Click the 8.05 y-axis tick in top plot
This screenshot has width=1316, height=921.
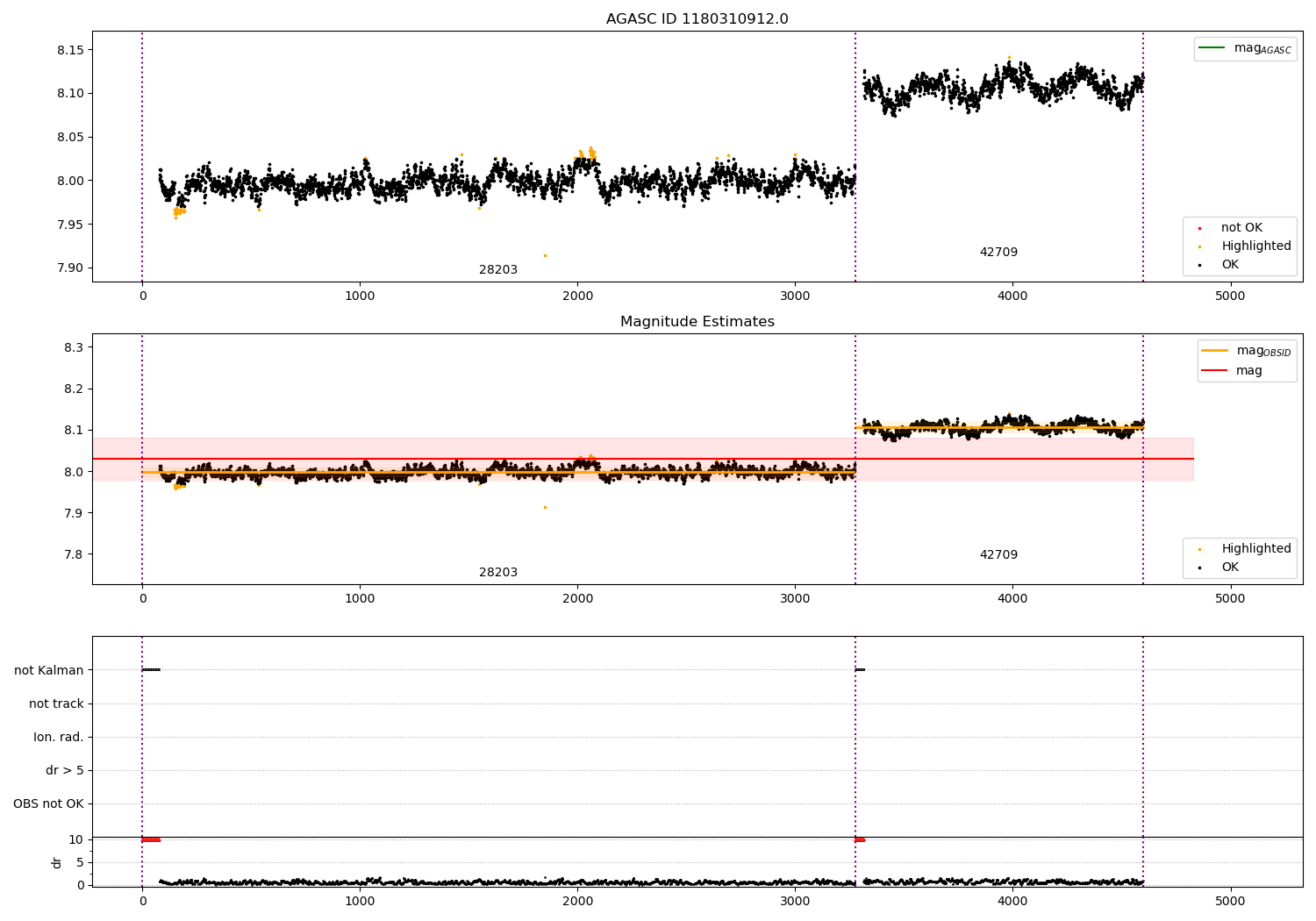click(71, 138)
